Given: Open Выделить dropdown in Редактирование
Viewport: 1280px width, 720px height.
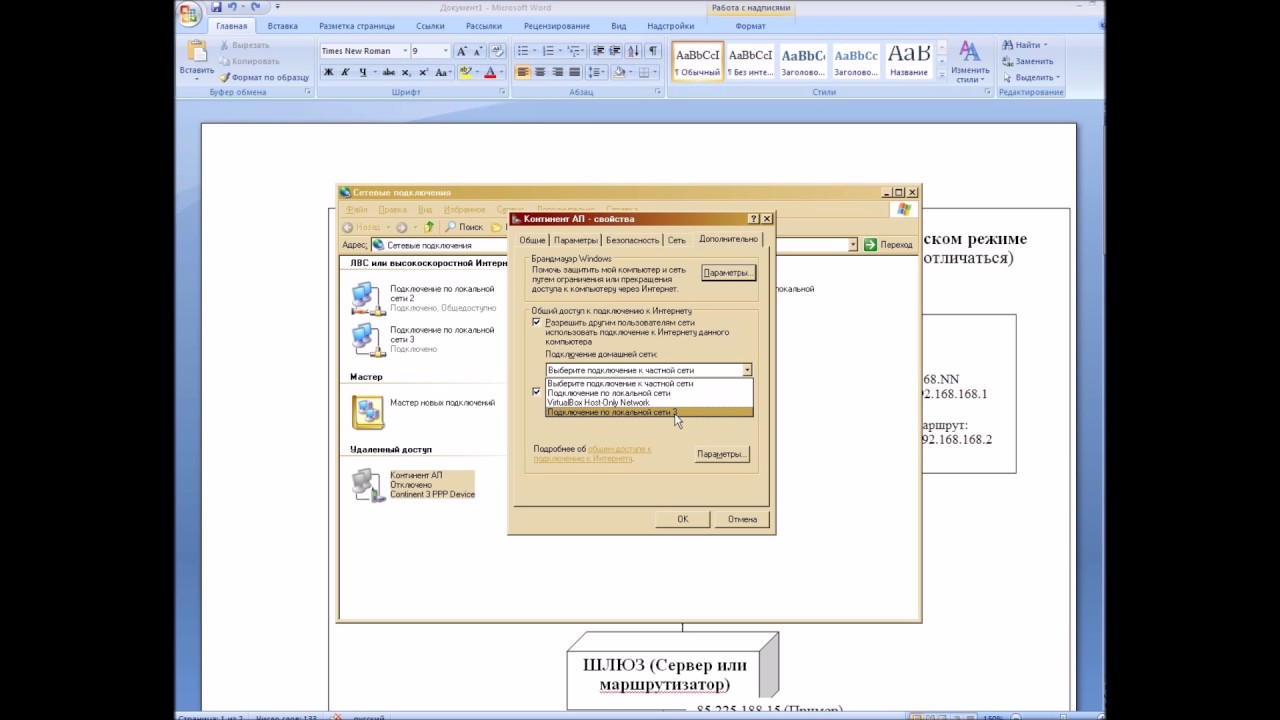Looking at the screenshot, I should [1059, 77].
